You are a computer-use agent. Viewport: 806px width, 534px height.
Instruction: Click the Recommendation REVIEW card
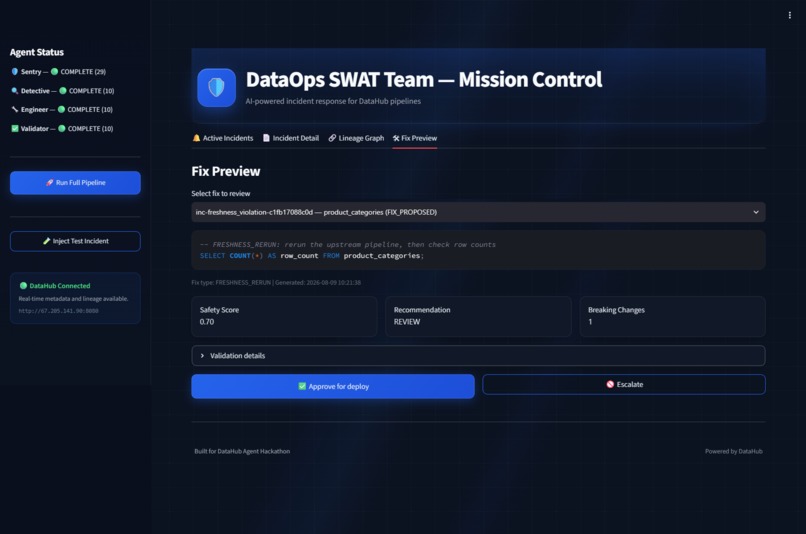pyautogui.click(x=478, y=316)
